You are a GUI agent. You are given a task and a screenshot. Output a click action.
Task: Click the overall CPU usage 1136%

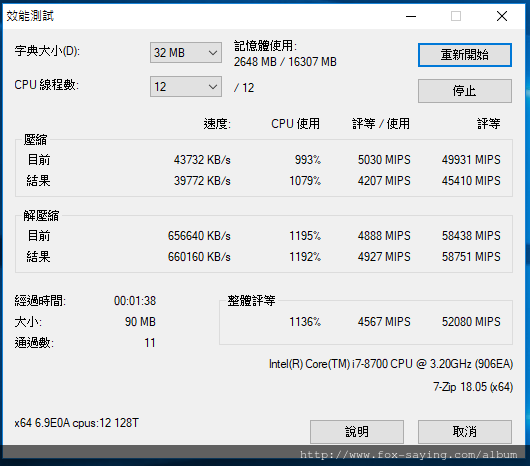click(x=305, y=322)
